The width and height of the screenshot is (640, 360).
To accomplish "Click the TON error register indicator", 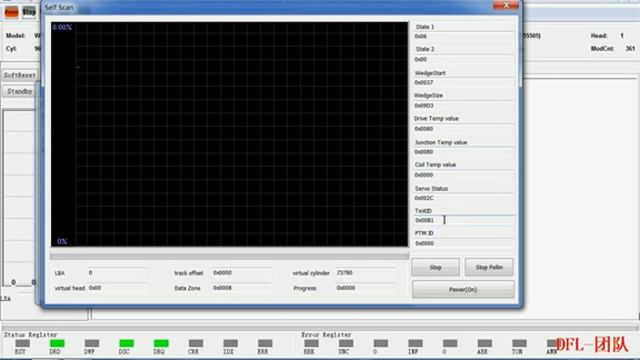I will 519,344.
